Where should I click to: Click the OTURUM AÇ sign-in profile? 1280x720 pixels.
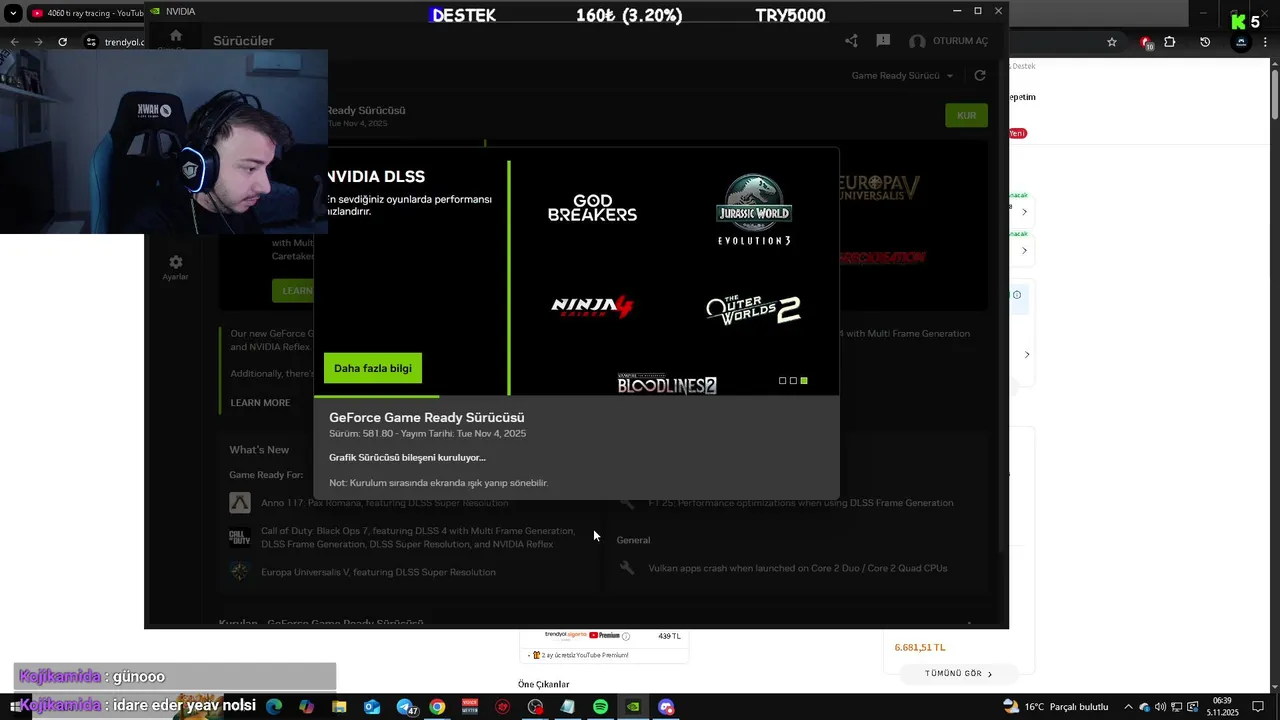point(948,41)
